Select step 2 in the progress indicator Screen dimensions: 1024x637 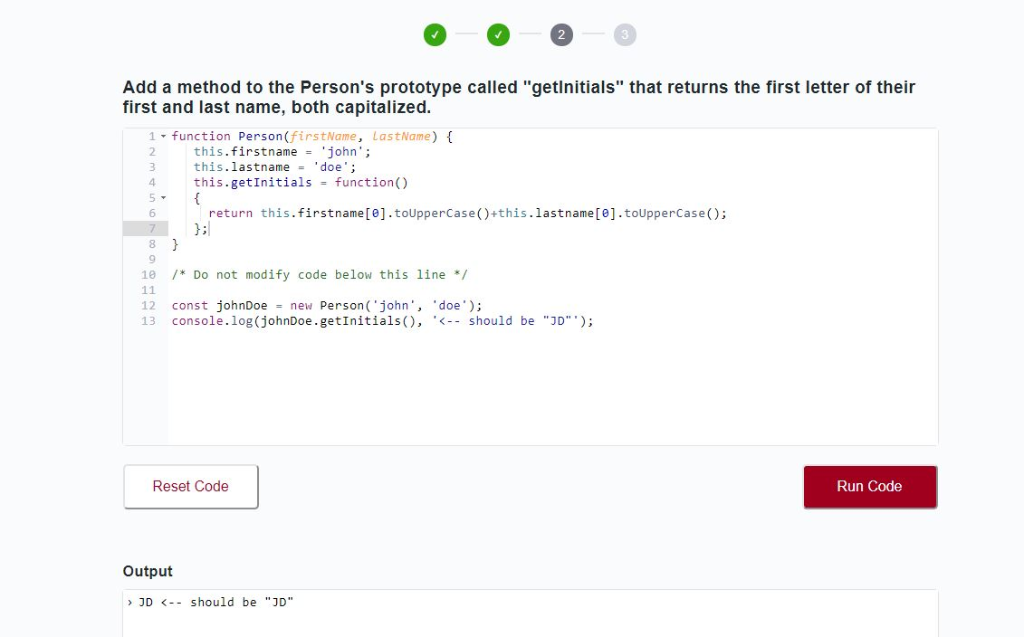click(561, 33)
